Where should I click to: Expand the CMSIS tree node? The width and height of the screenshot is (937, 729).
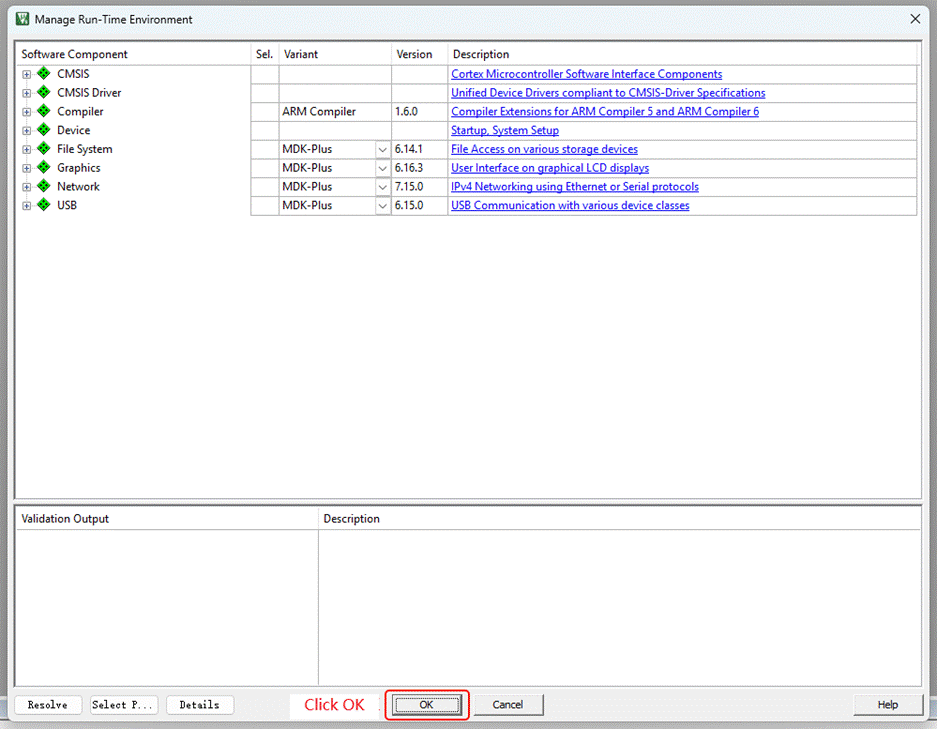(x=26, y=75)
